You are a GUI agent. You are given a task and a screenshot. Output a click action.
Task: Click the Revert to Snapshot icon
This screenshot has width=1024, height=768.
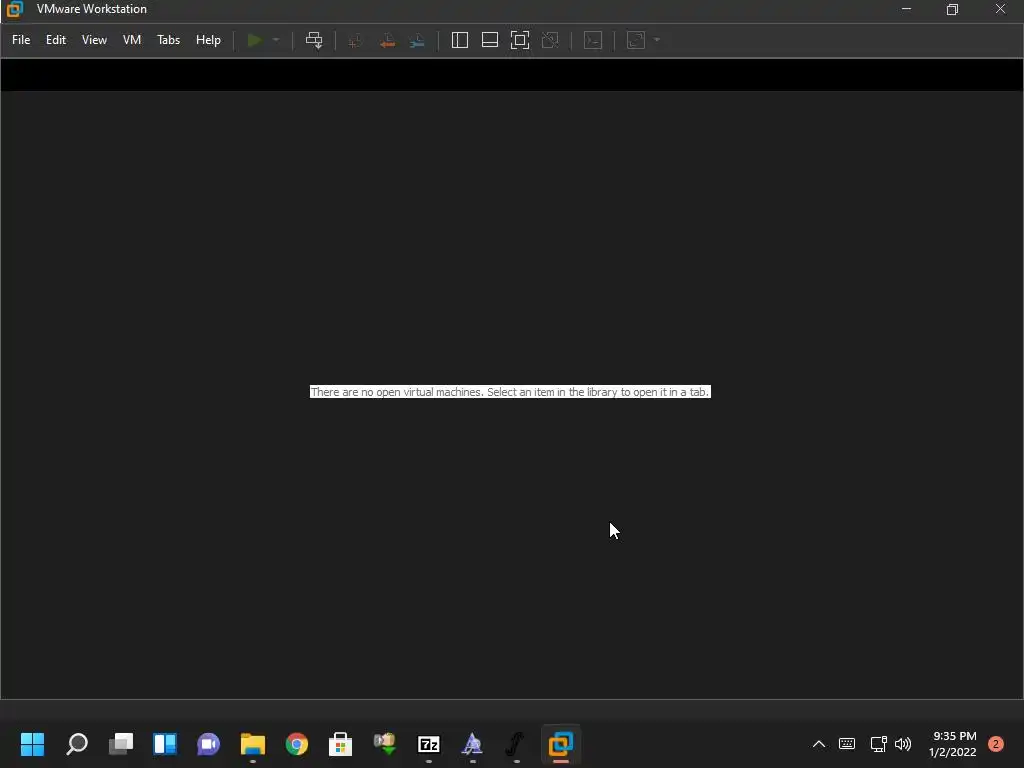click(x=387, y=40)
